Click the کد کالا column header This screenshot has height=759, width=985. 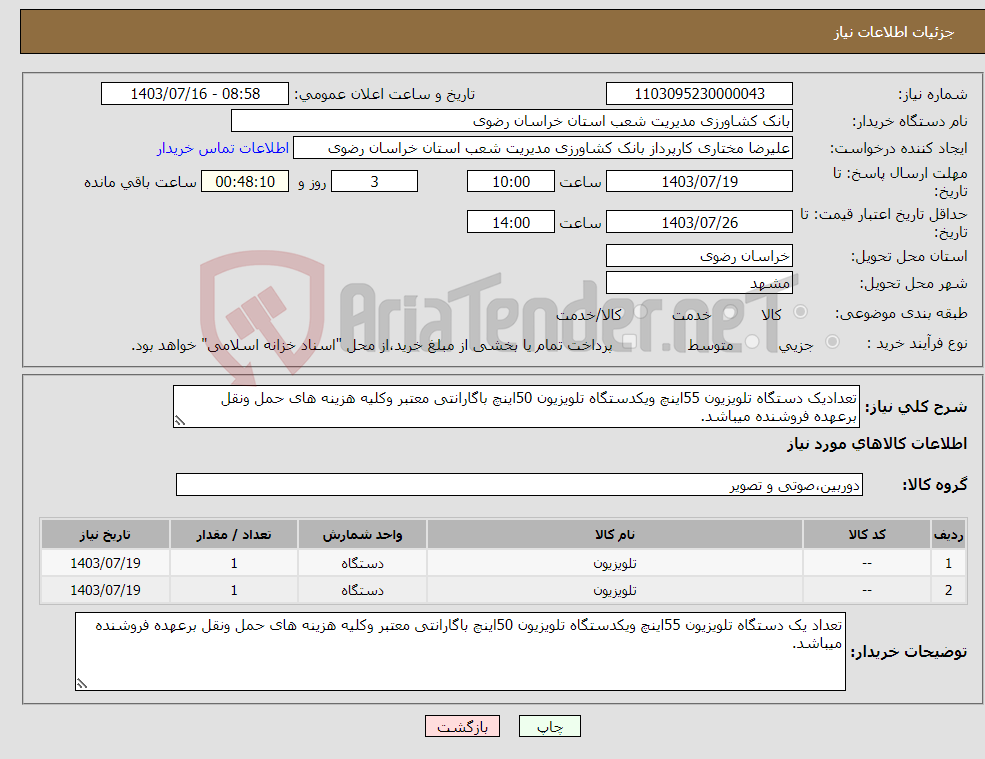coord(867,535)
